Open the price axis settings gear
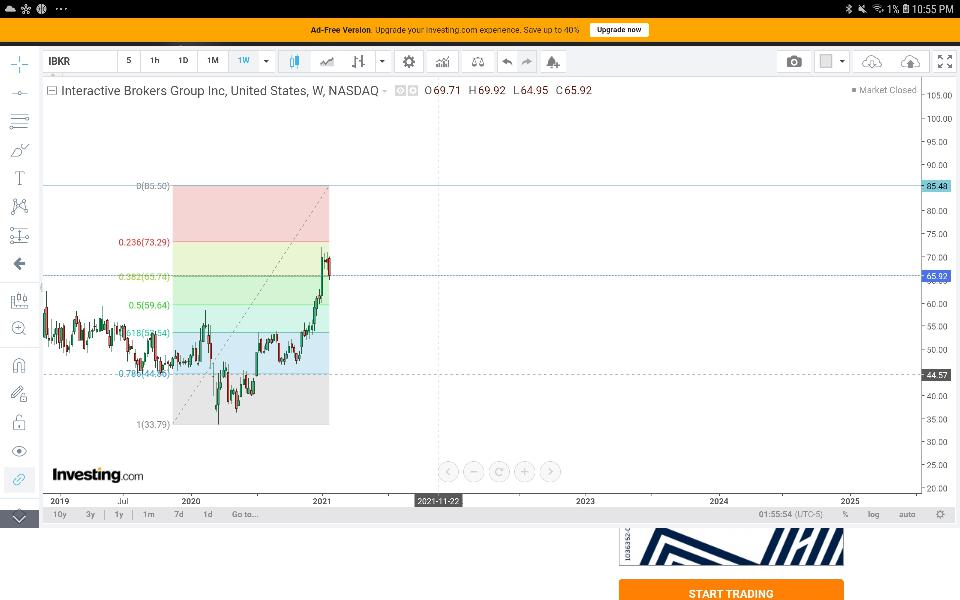This screenshot has height=600, width=960. [x=940, y=514]
